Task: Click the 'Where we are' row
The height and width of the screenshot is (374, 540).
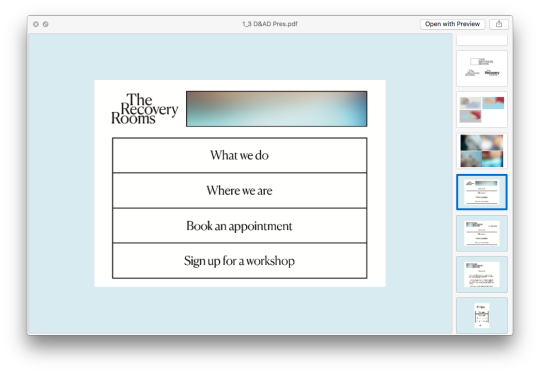Action: click(x=239, y=190)
